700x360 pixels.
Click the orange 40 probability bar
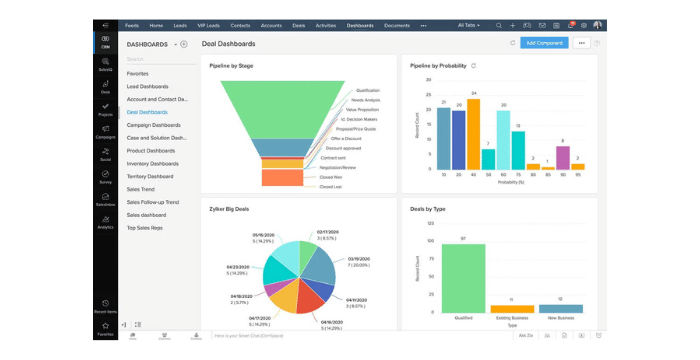pyautogui.click(x=473, y=134)
